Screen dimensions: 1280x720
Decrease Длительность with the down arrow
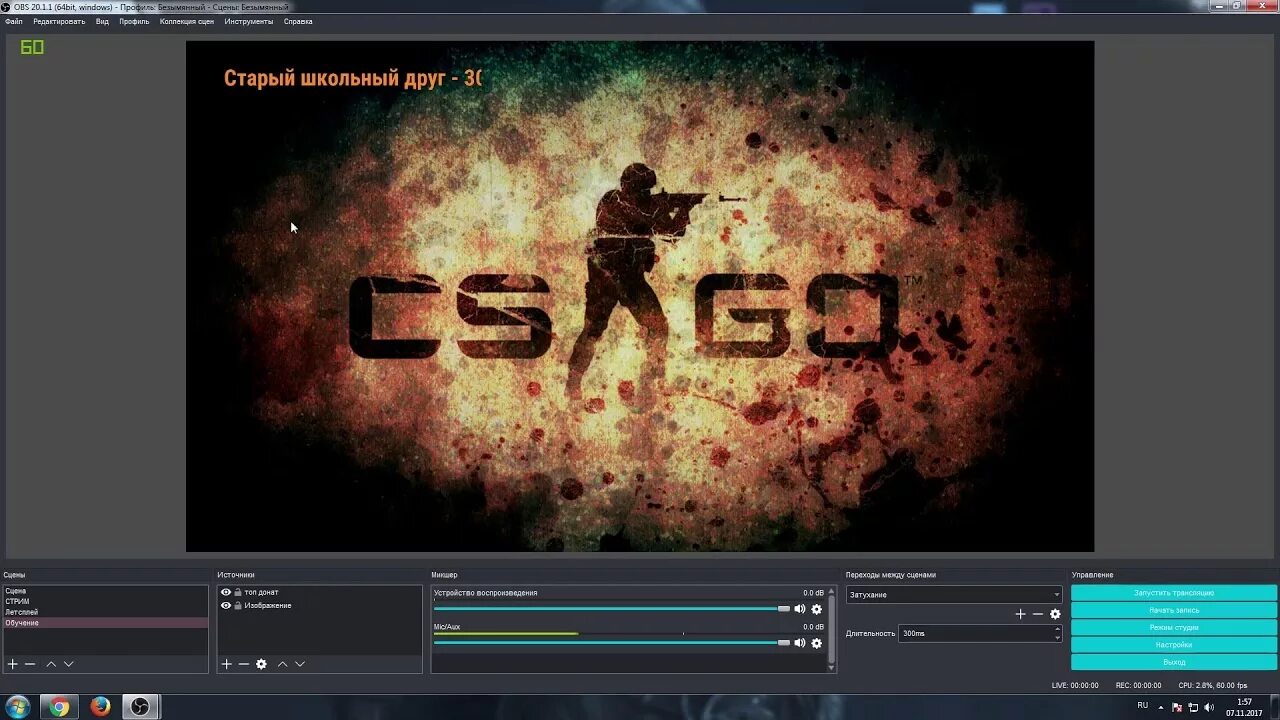[1057, 638]
